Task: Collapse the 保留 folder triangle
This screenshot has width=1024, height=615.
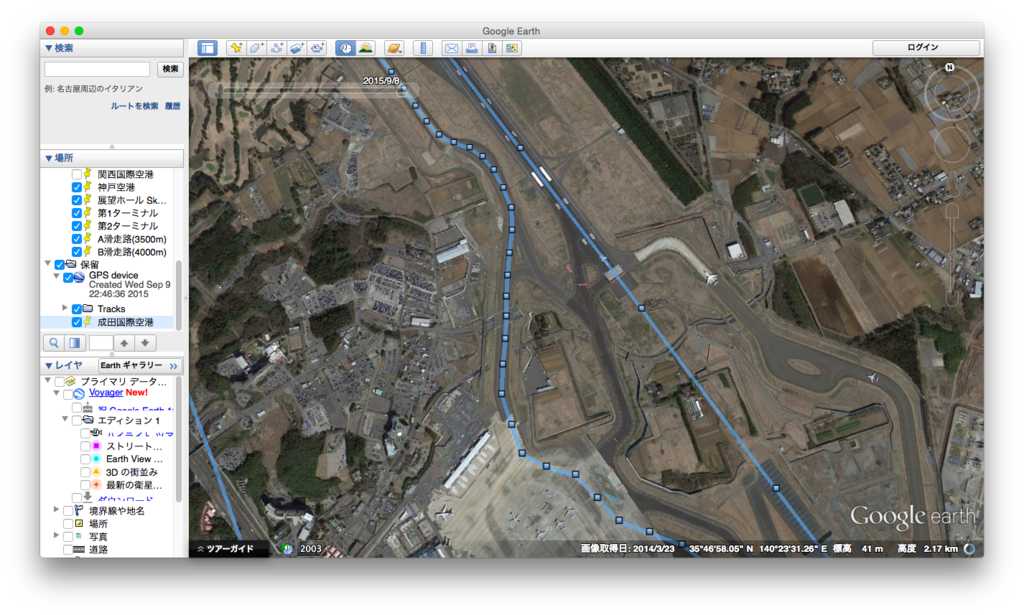Action: (x=48, y=264)
